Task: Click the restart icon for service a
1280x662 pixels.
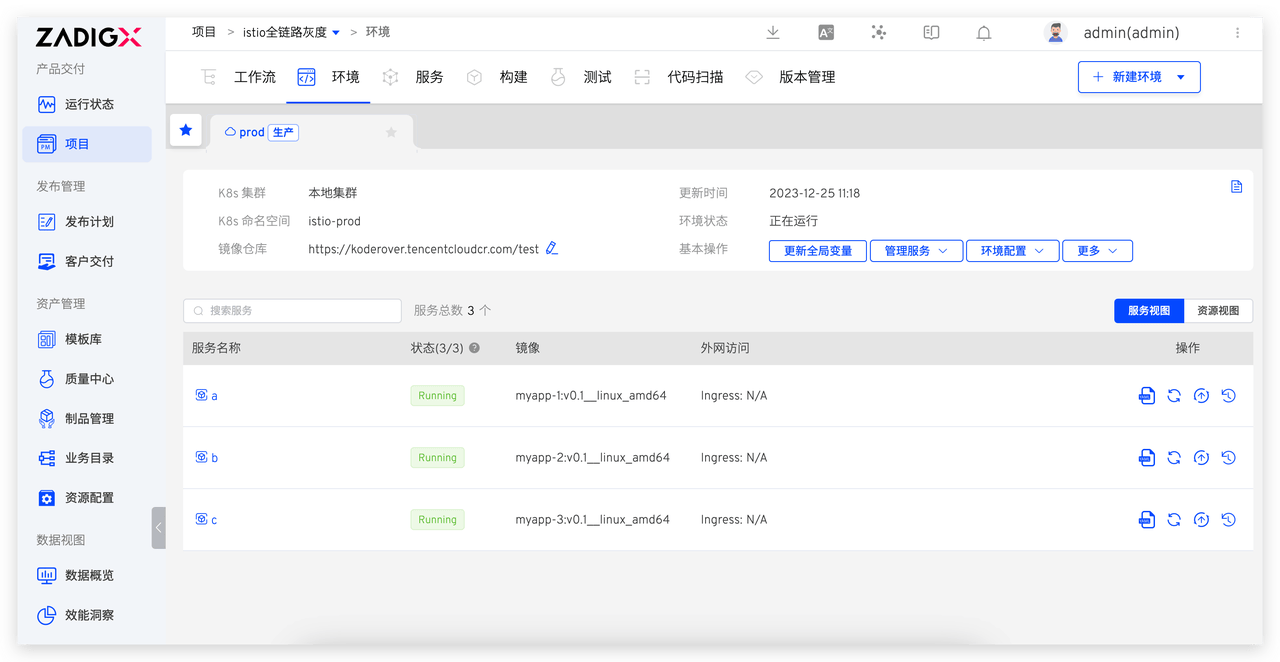Action: pos(1174,396)
